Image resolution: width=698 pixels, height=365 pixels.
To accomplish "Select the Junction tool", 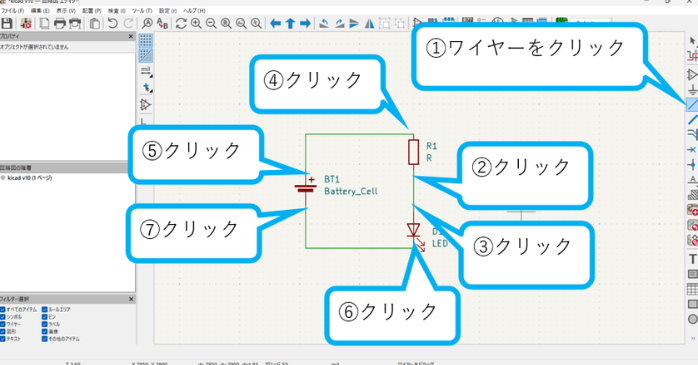I will click(x=692, y=165).
